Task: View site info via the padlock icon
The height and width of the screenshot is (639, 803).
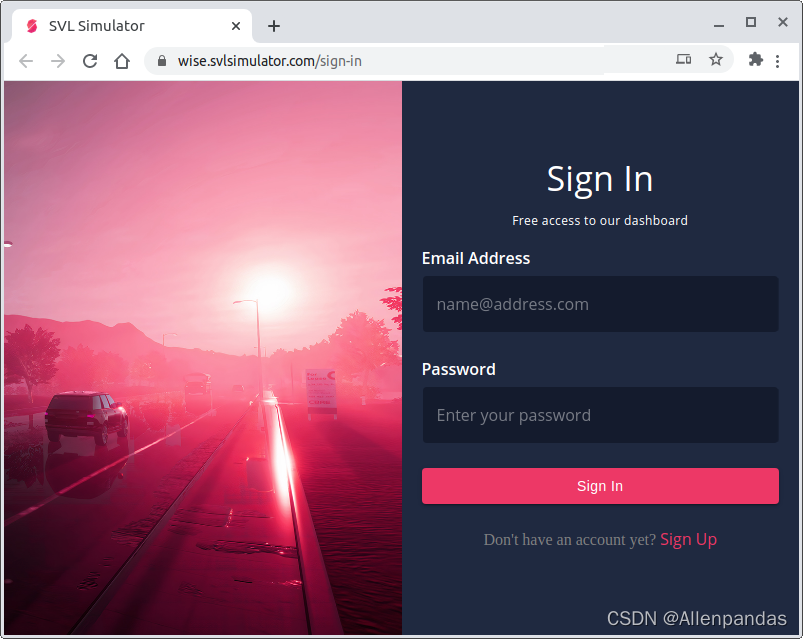Action: [x=162, y=61]
